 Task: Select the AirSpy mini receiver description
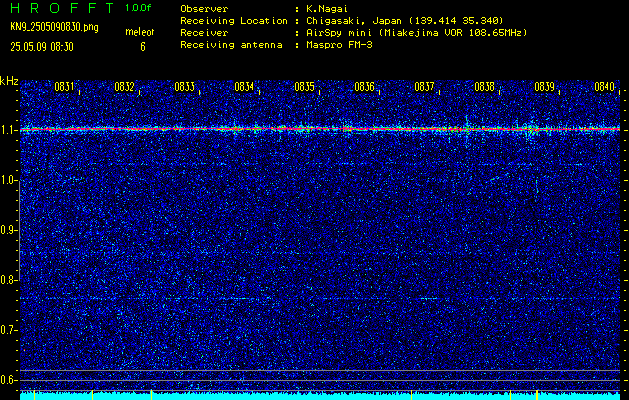(416, 33)
